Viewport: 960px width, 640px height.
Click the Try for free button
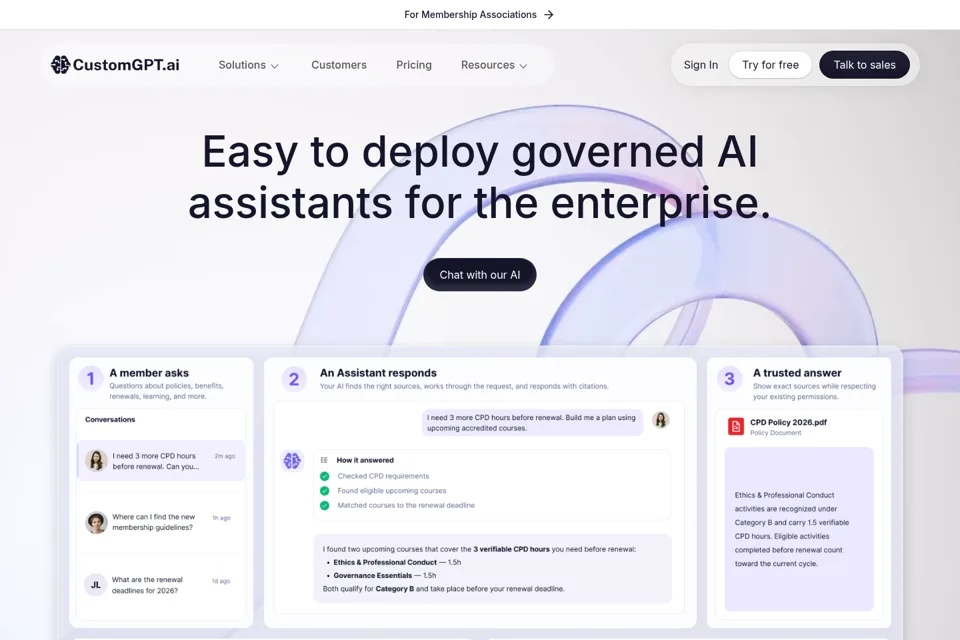[x=770, y=65]
